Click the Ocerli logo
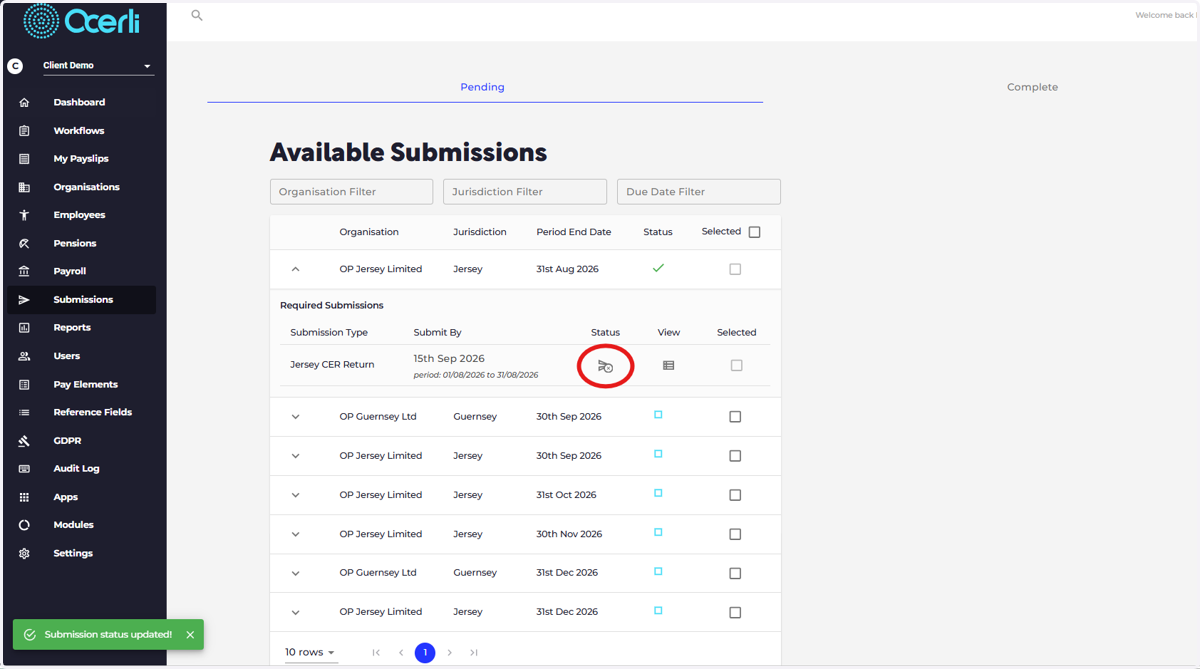 point(81,20)
